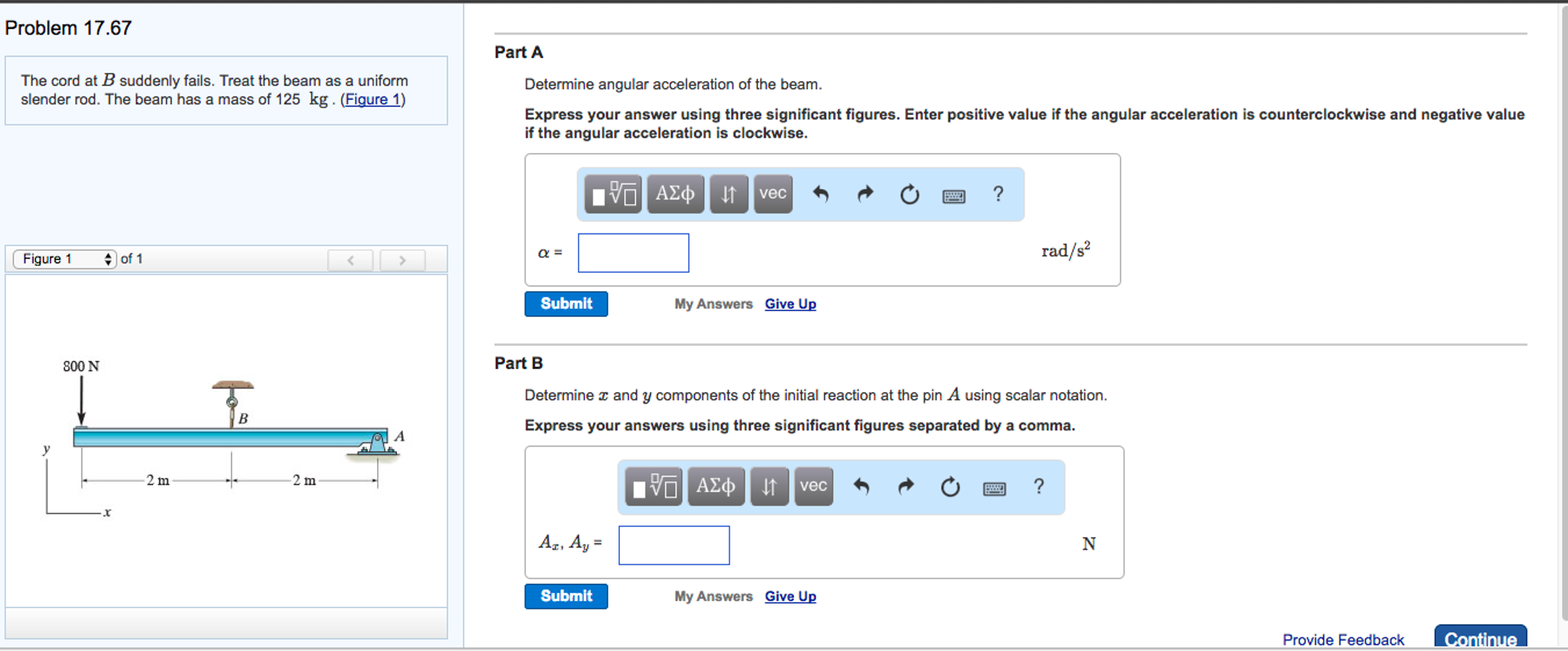Click the reset icon in Part A toolbar

(x=910, y=195)
